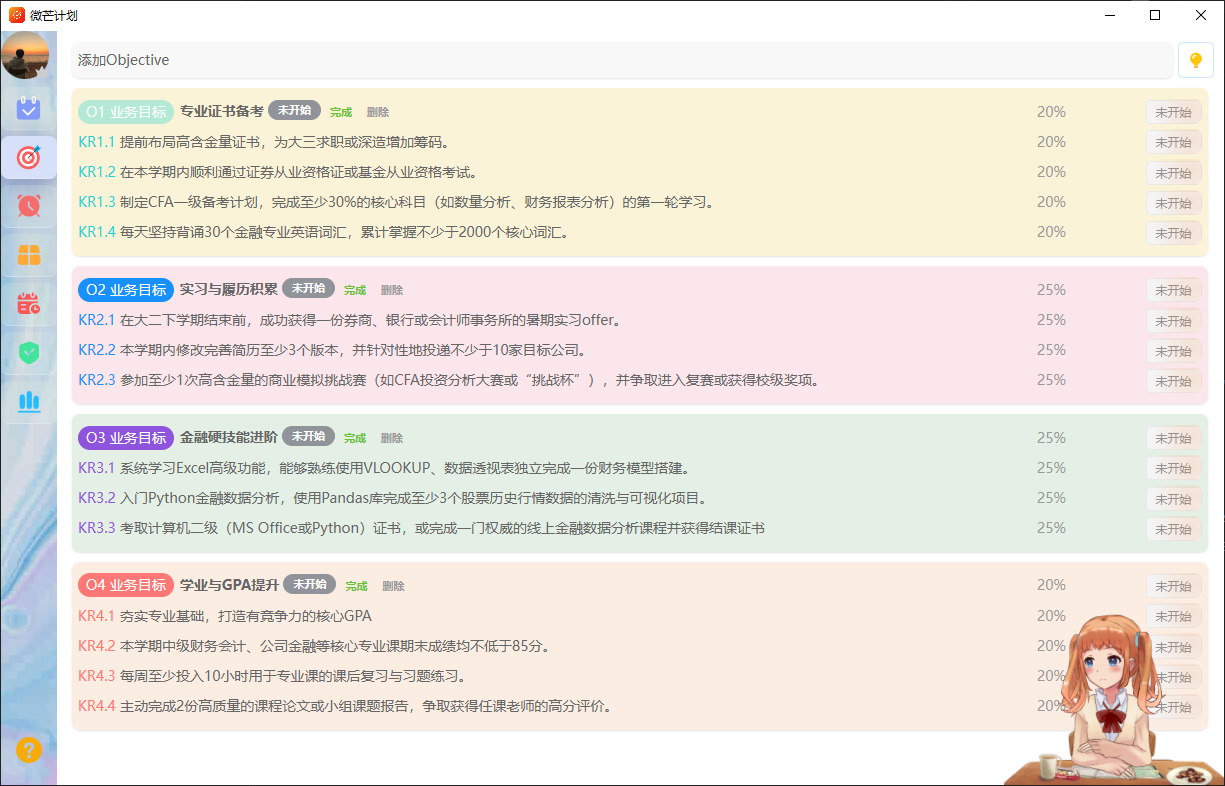Open the 未开始 status button for KR1.4
1225x786 pixels.
click(1173, 233)
